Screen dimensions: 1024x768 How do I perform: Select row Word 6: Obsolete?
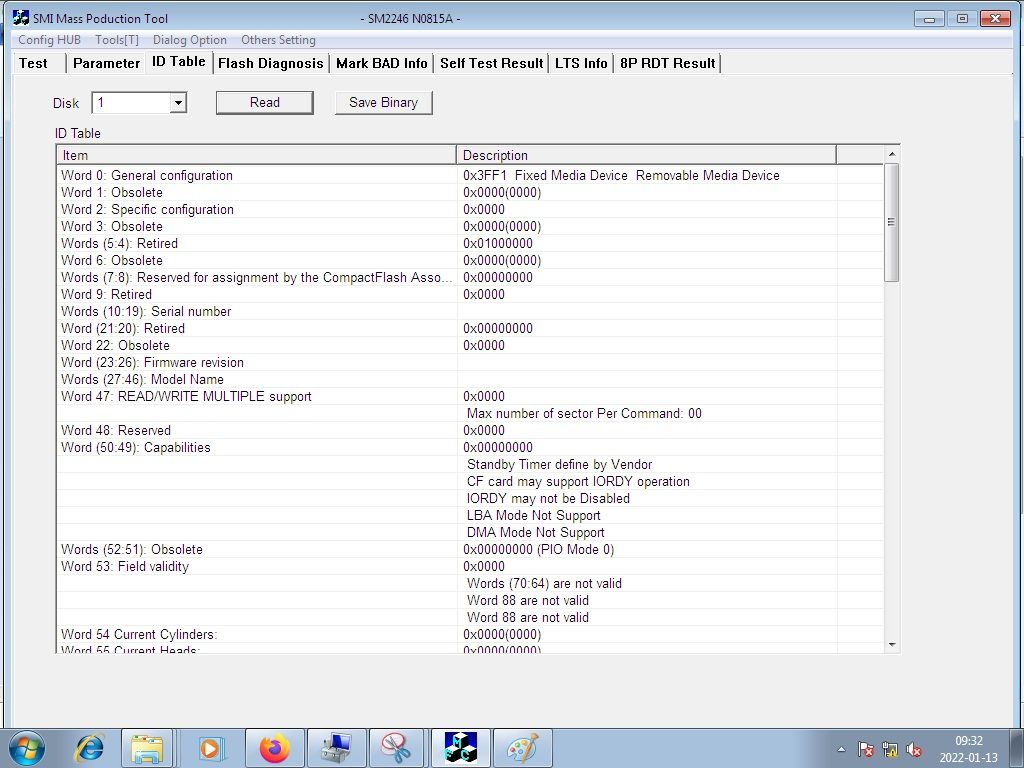(x=470, y=261)
